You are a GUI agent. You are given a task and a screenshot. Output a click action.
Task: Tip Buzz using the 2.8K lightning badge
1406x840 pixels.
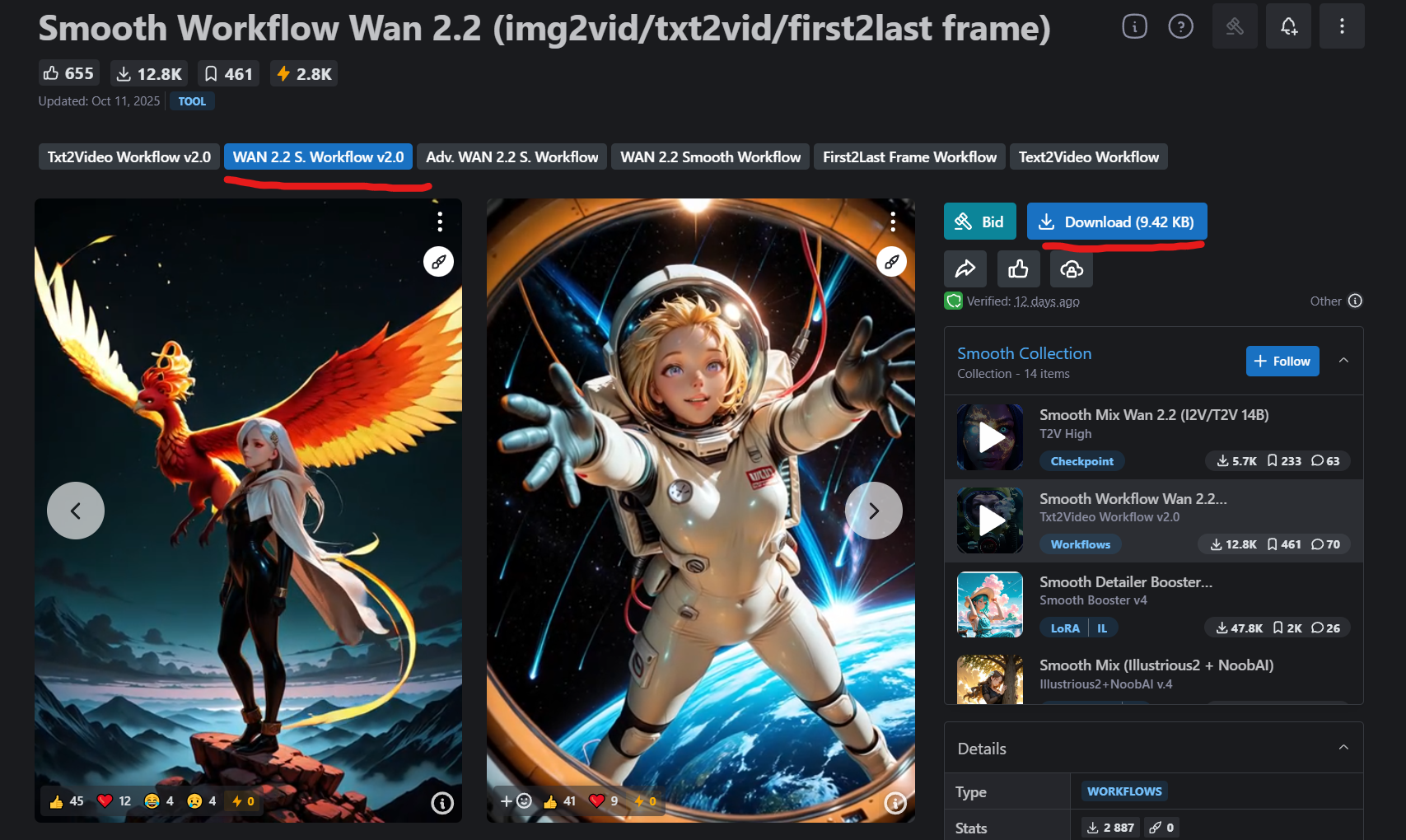click(x=304, y=74)
